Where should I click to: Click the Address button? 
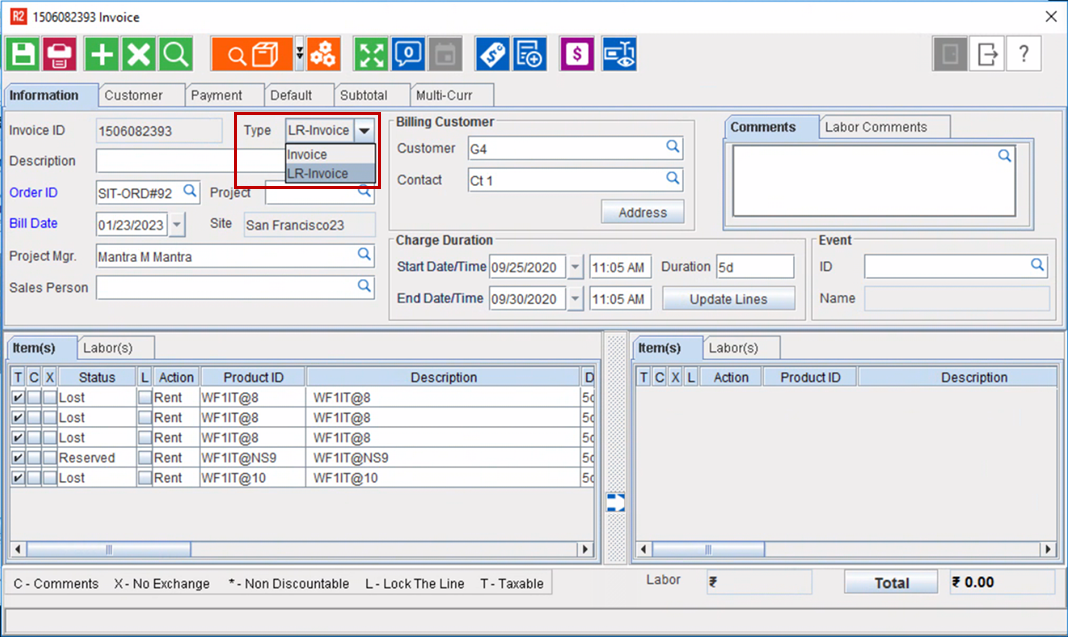pos(642,212)
